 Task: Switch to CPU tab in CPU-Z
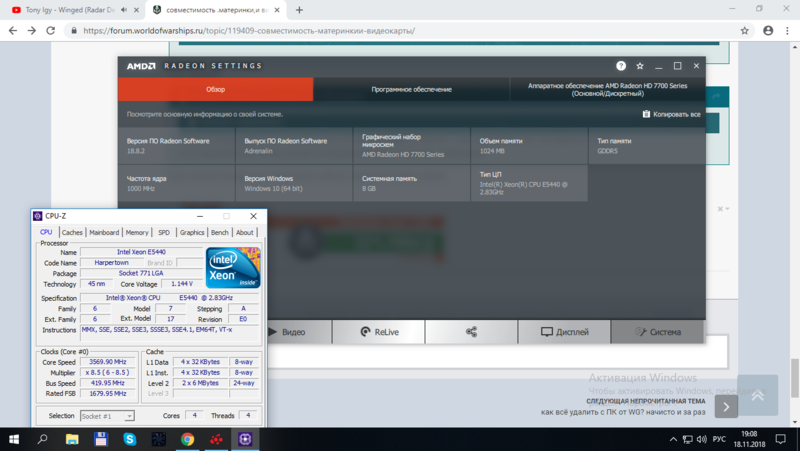click(46, 232)
